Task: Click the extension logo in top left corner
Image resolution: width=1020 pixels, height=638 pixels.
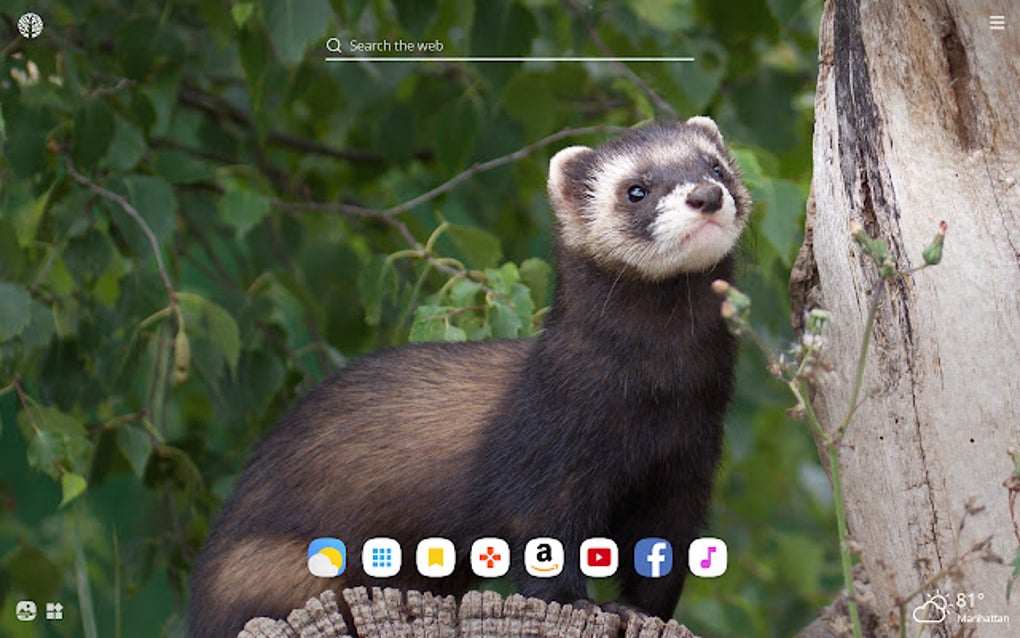Action: [29, 22]
